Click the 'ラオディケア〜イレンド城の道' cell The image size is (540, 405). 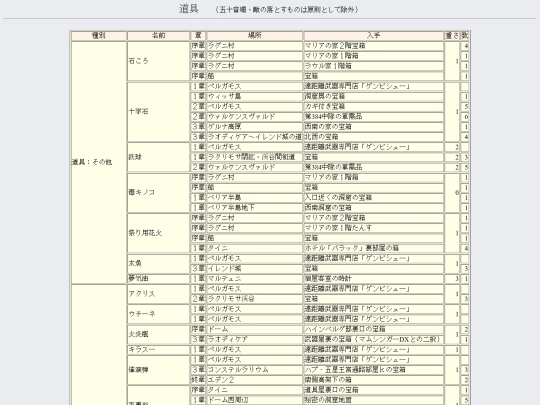255,137
